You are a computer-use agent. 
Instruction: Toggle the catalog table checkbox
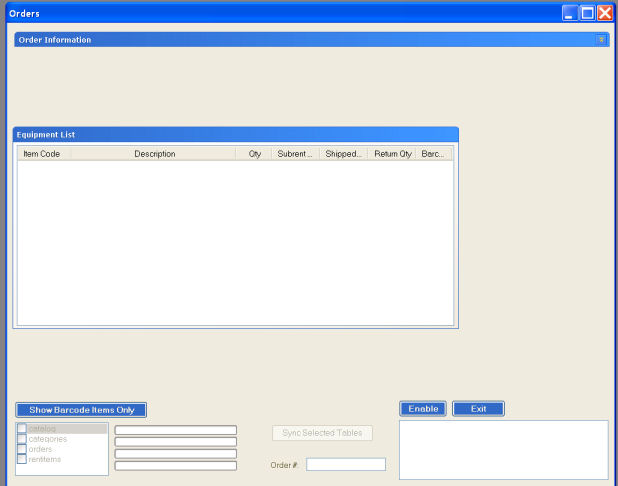click(22, 429)
